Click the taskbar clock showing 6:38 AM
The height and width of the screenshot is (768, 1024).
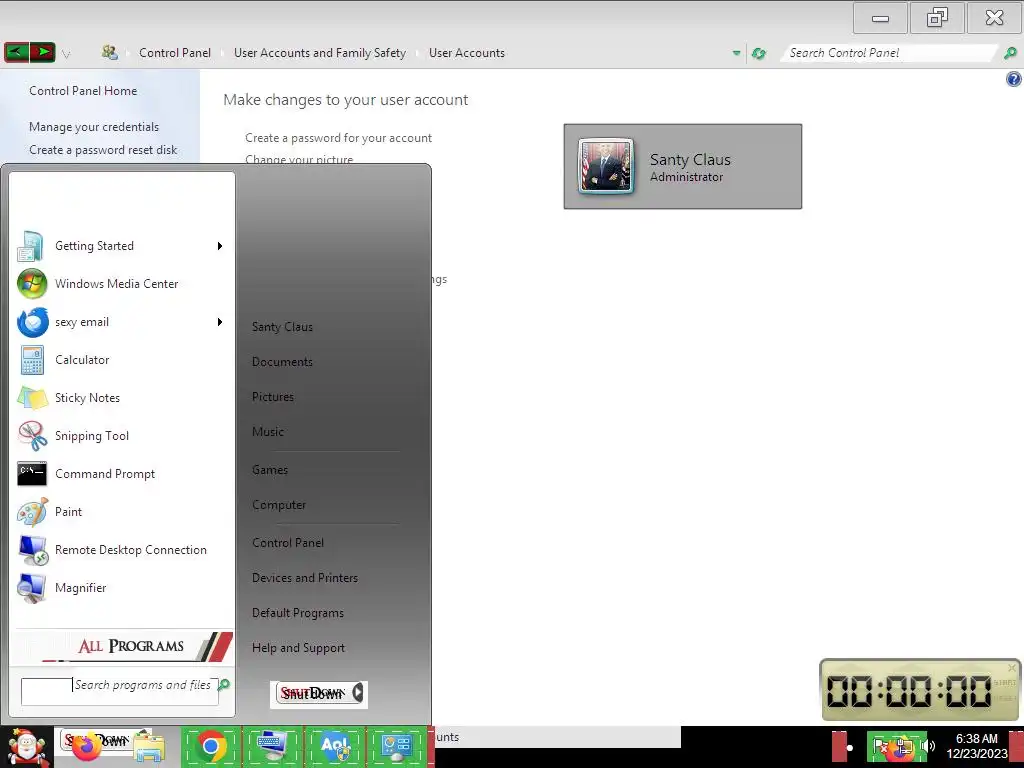(x=976, y=746)
